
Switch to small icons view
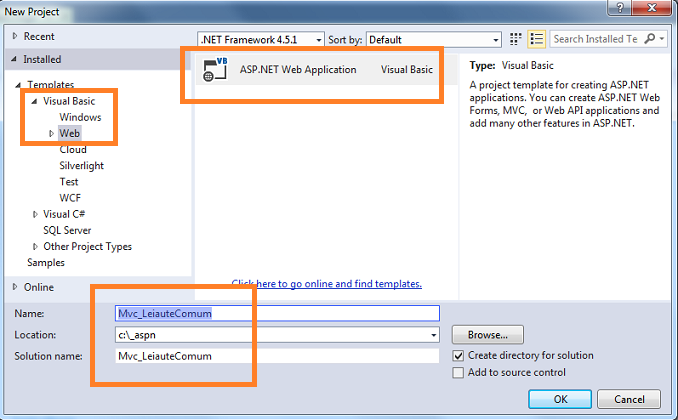[515, 39]
